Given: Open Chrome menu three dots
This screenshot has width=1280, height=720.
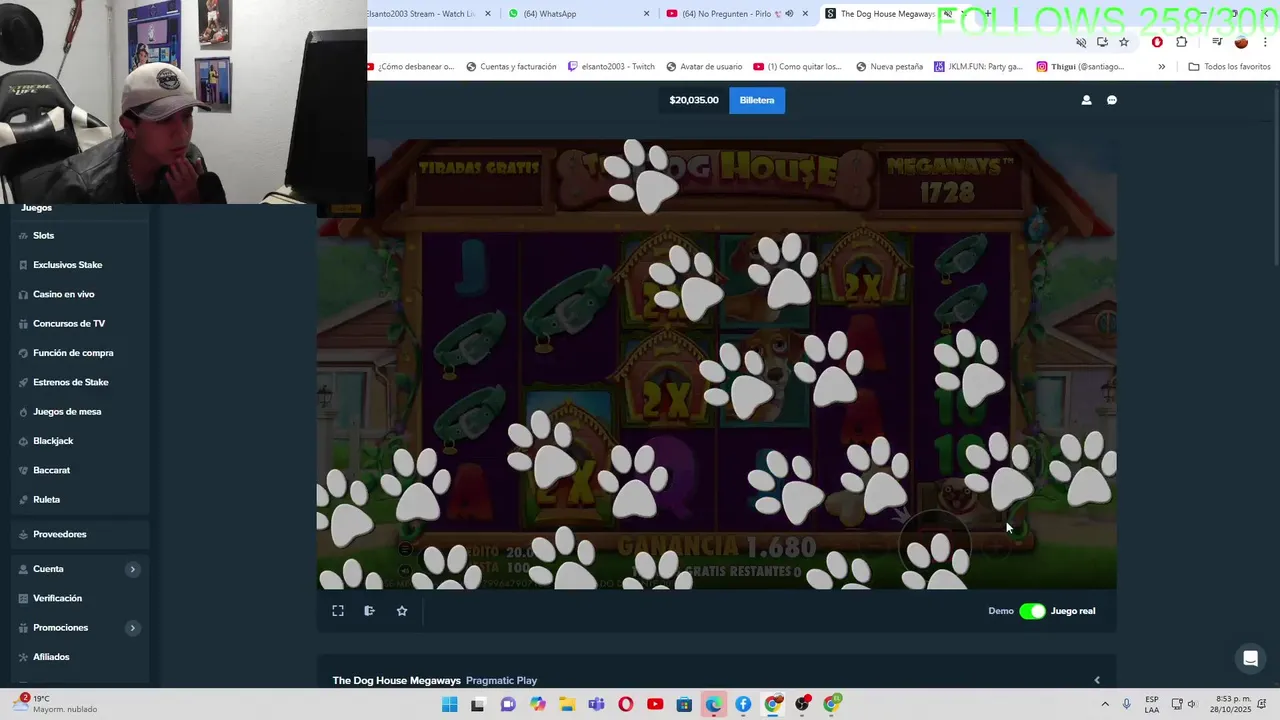Looking at the screenshot, I should 1265,42.
